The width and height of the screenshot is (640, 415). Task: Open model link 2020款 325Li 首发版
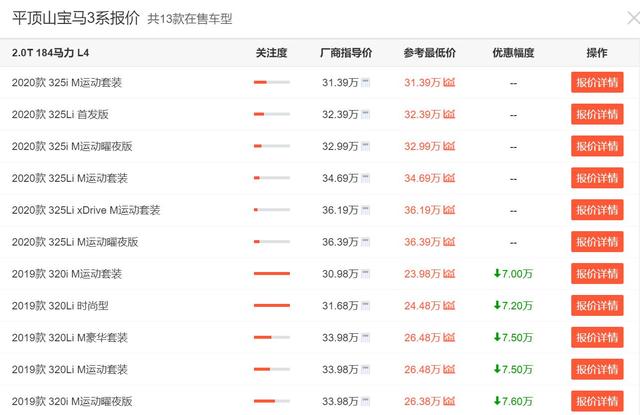tap(60, 114)
